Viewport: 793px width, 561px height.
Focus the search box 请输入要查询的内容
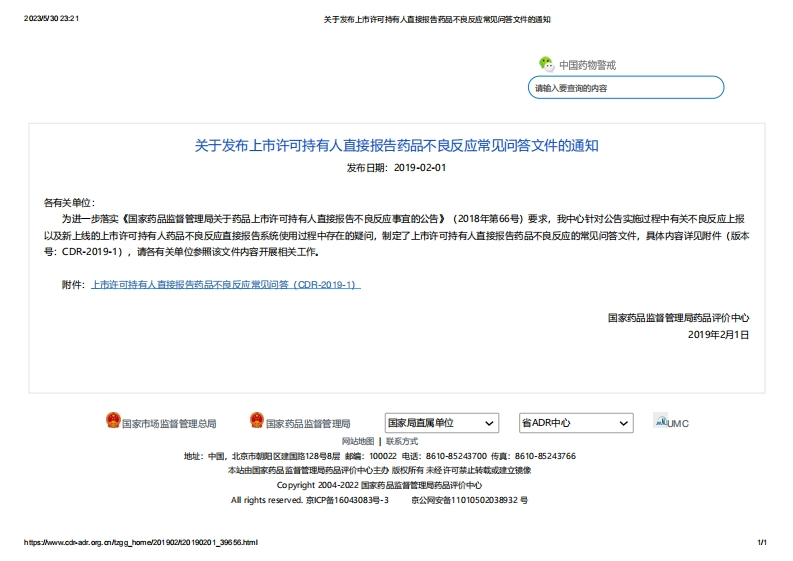click(626, 88)
